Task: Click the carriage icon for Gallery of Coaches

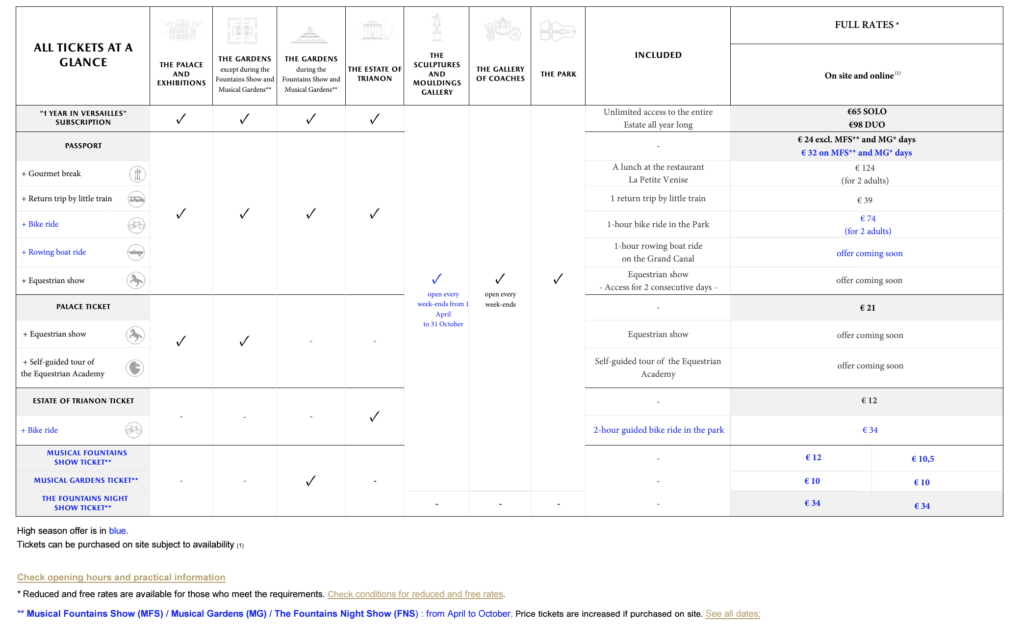Action: coord(500,32)
